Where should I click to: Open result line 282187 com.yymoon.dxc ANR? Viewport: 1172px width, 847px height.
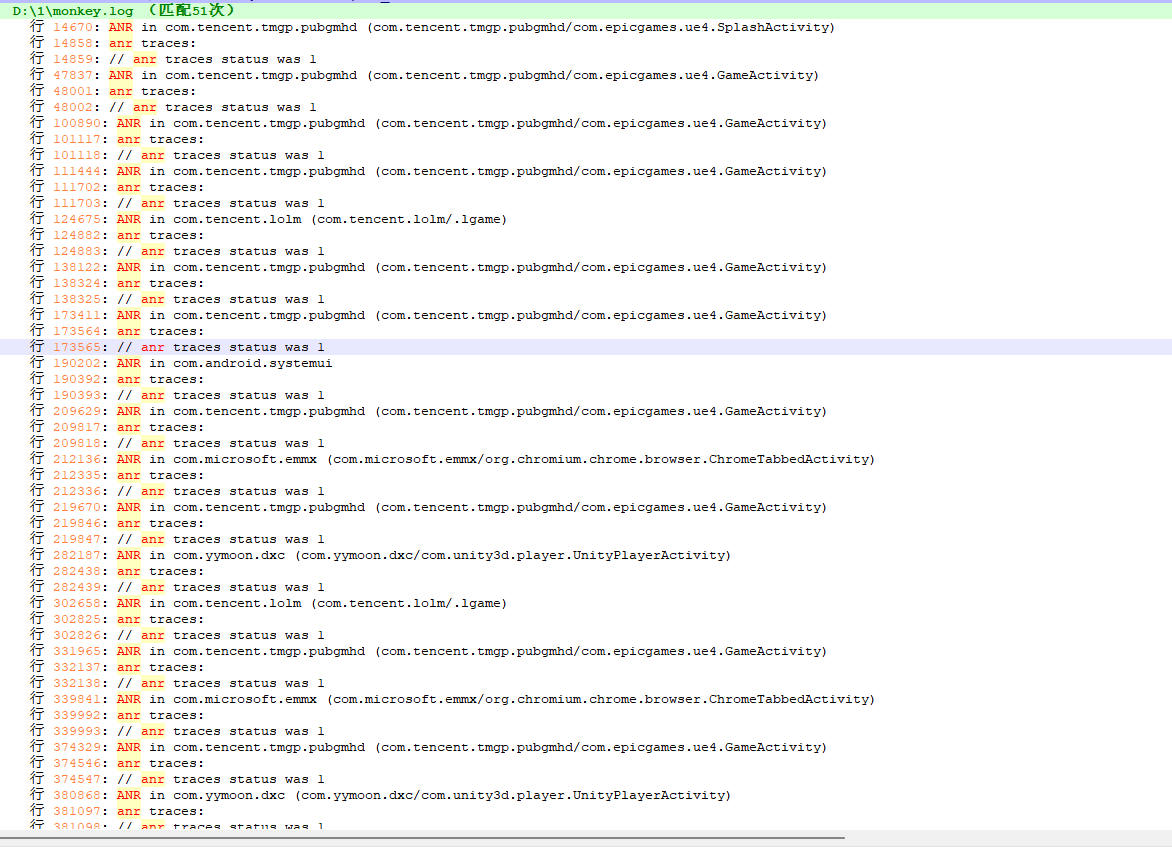click(x=586, y=555)
